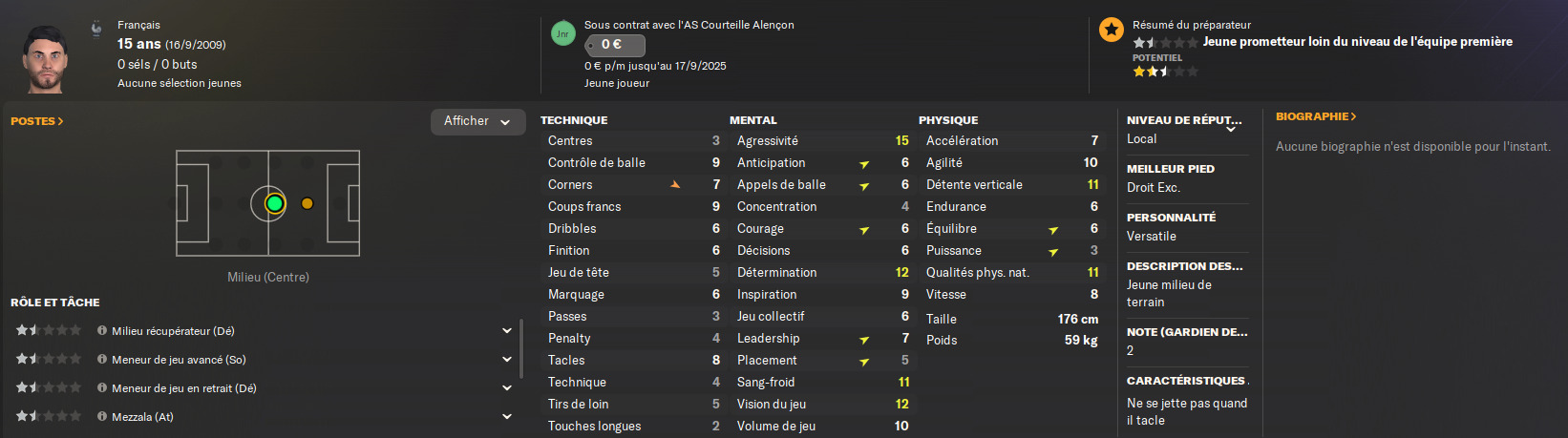This screenshot has width=1568, height=438.
Task: Open the BIOGRAPHIE section link
Action: tap(1316, 116)
